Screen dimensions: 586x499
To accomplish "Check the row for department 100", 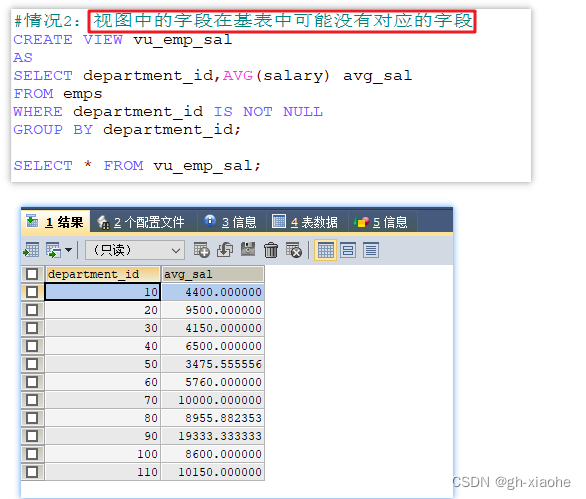I will coord(32,454).
